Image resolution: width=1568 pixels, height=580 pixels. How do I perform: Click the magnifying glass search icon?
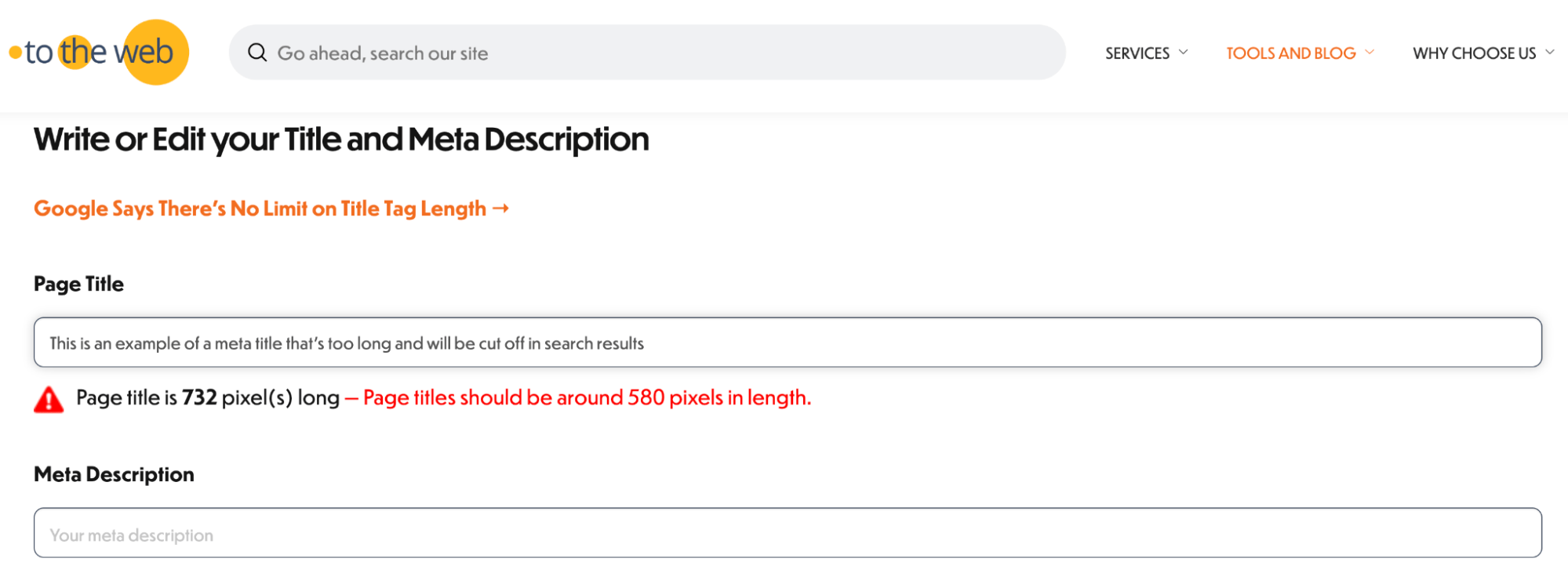click(x=256, y=52)
